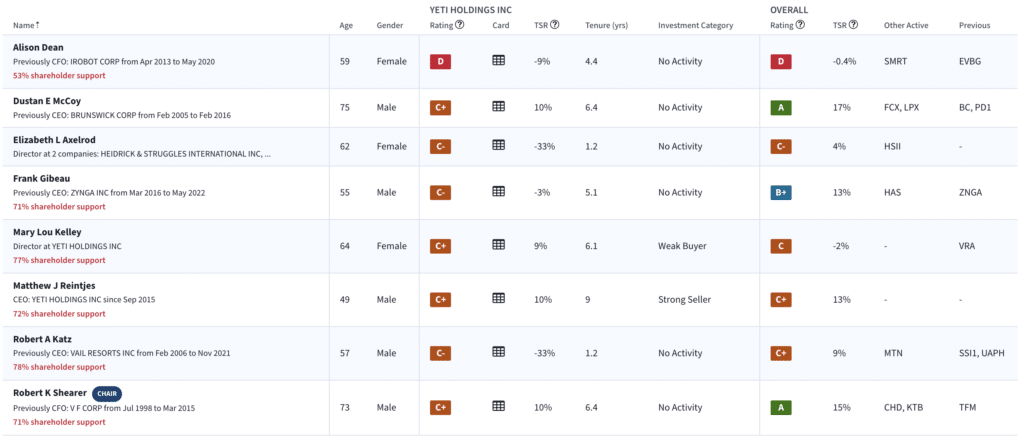Click 53% shareholder support under Alison Dean

[x=59, y=76]
